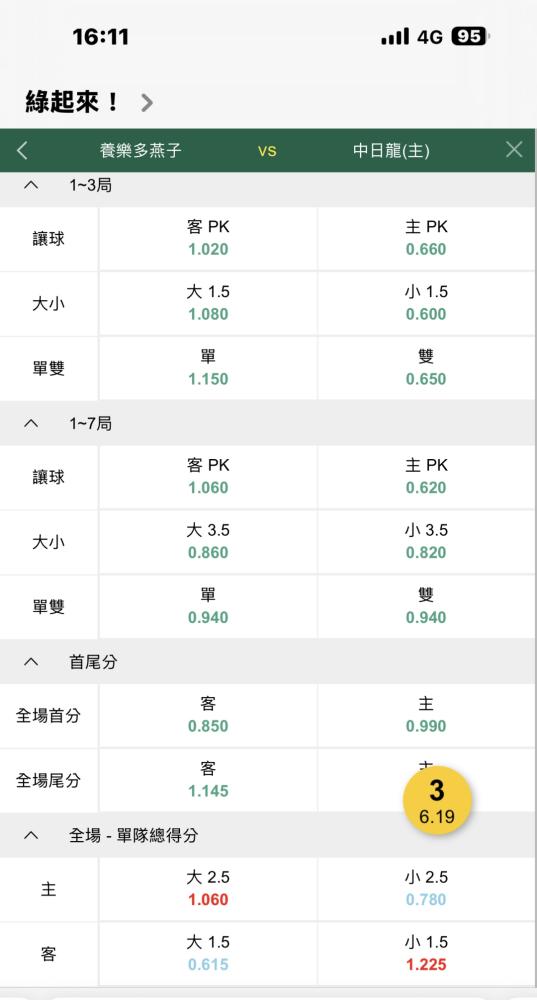Image resolution: width=537 pixels, height=1000 pixels.
Task: Pick 大 1.5 at 1.080 odds
Action: tap(208, 304)
